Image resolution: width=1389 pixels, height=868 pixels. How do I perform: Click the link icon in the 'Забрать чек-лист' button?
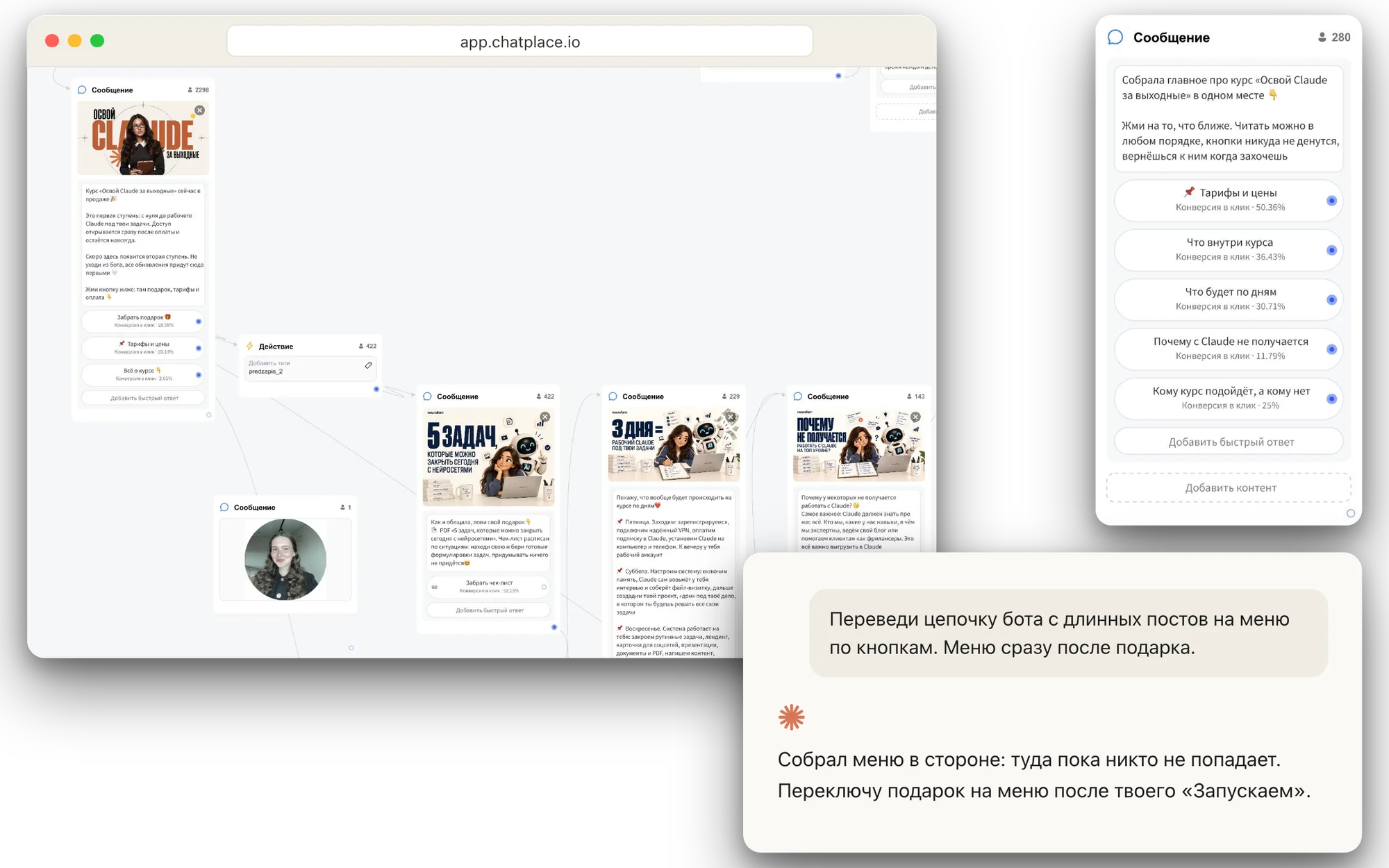435,587
